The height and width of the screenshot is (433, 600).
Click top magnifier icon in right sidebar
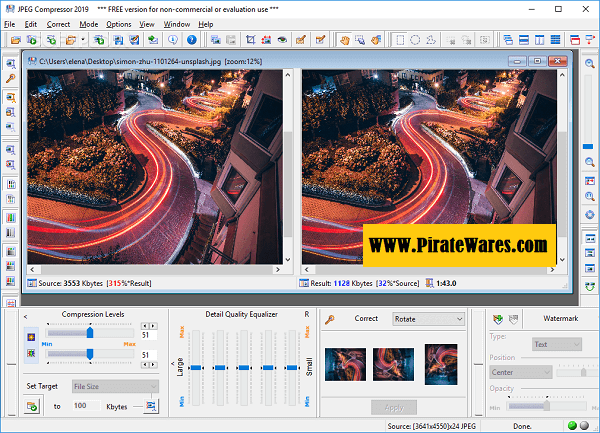(x=590, y=63)
